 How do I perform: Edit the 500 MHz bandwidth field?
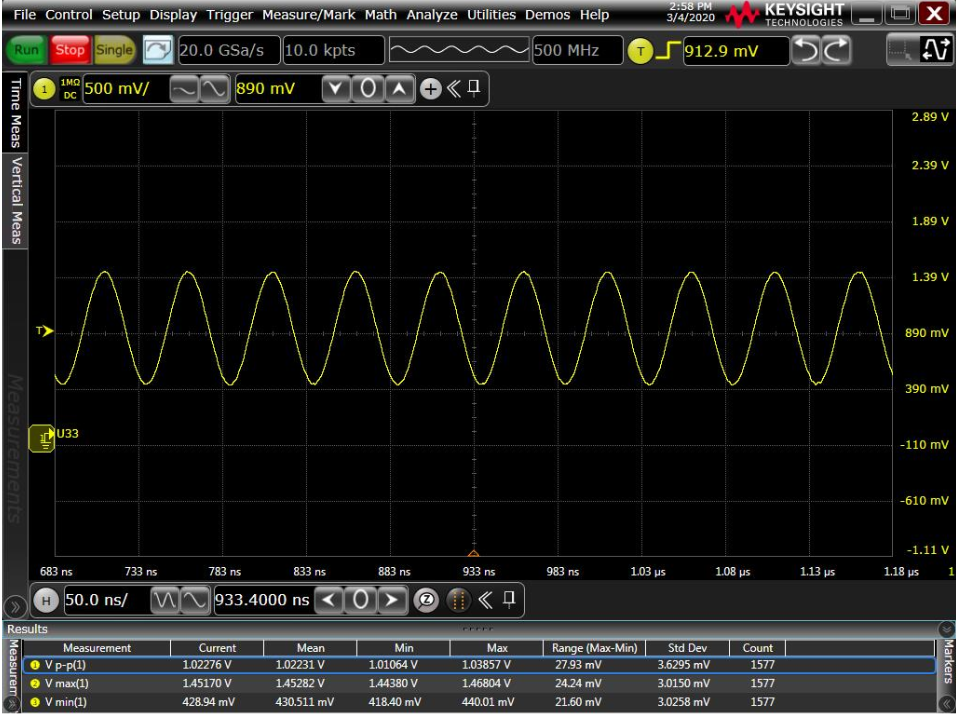(577, 51)
